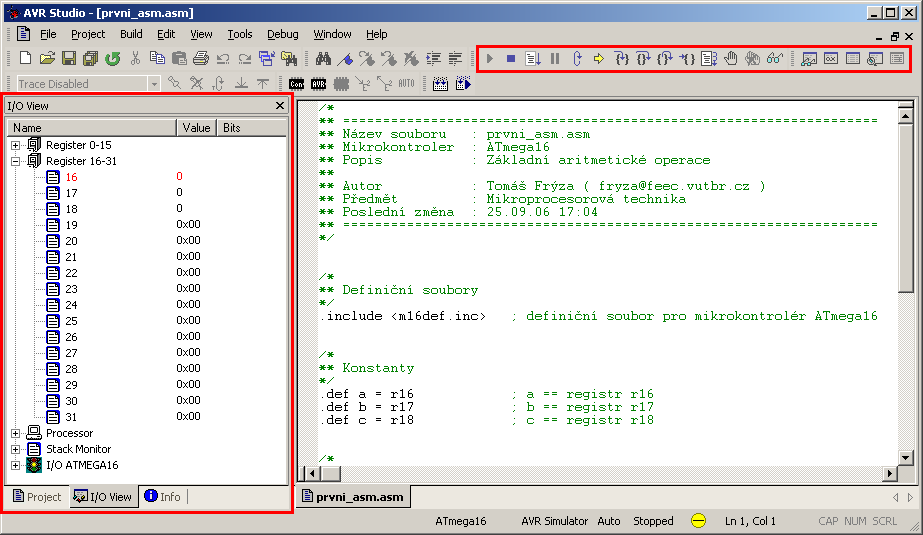Click the Break pause icon
The height and width of the screenshot is (535, 923).
(555, 58)
